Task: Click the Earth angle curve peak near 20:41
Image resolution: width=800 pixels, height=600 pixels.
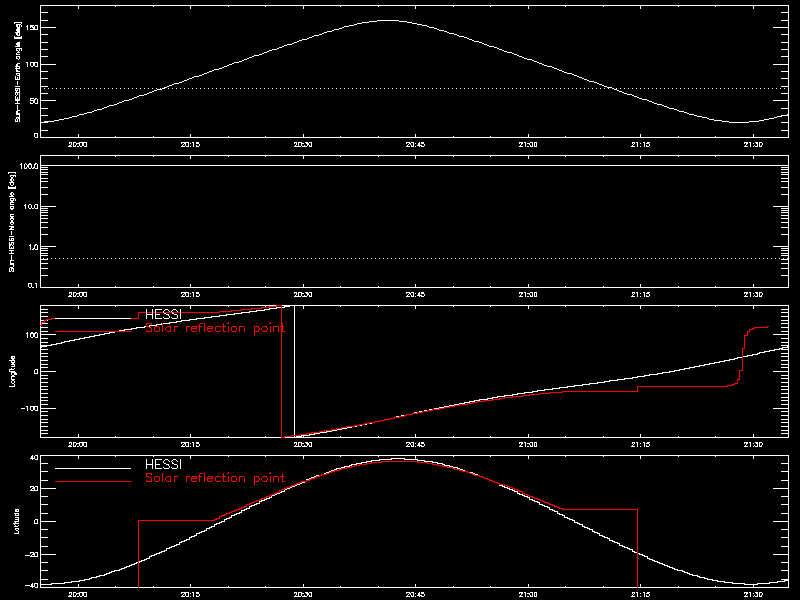Action: 388,20
